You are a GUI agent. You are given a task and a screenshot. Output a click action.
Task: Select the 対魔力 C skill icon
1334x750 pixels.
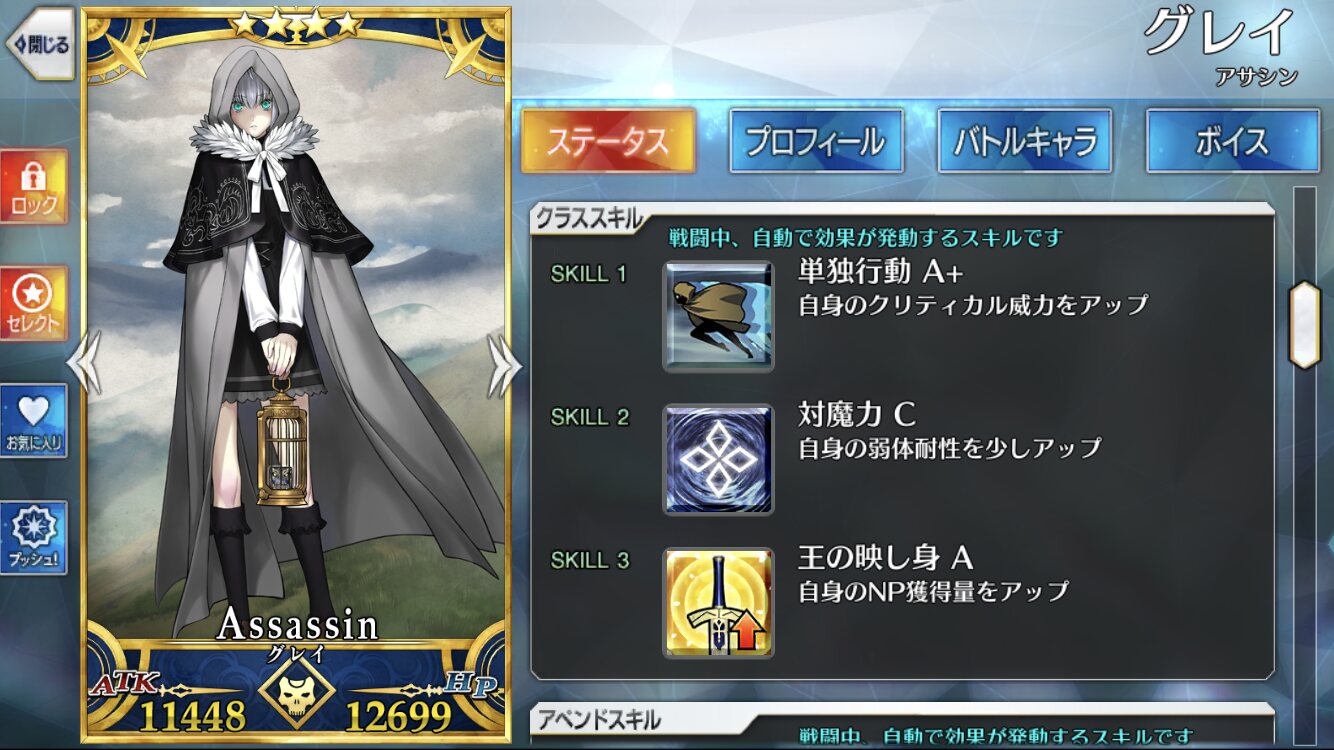click(x=718, y=459)
